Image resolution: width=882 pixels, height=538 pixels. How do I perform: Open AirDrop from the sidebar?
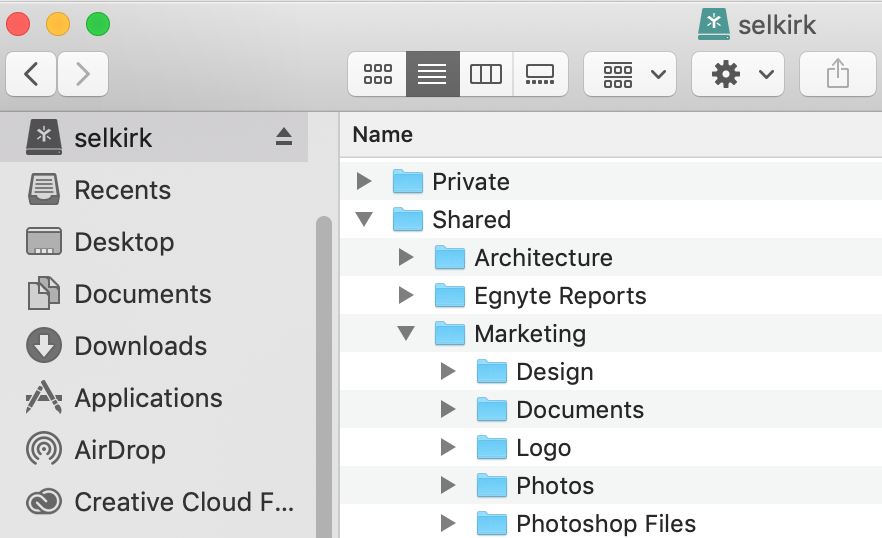pyautogui.click(x=122, y=450)
